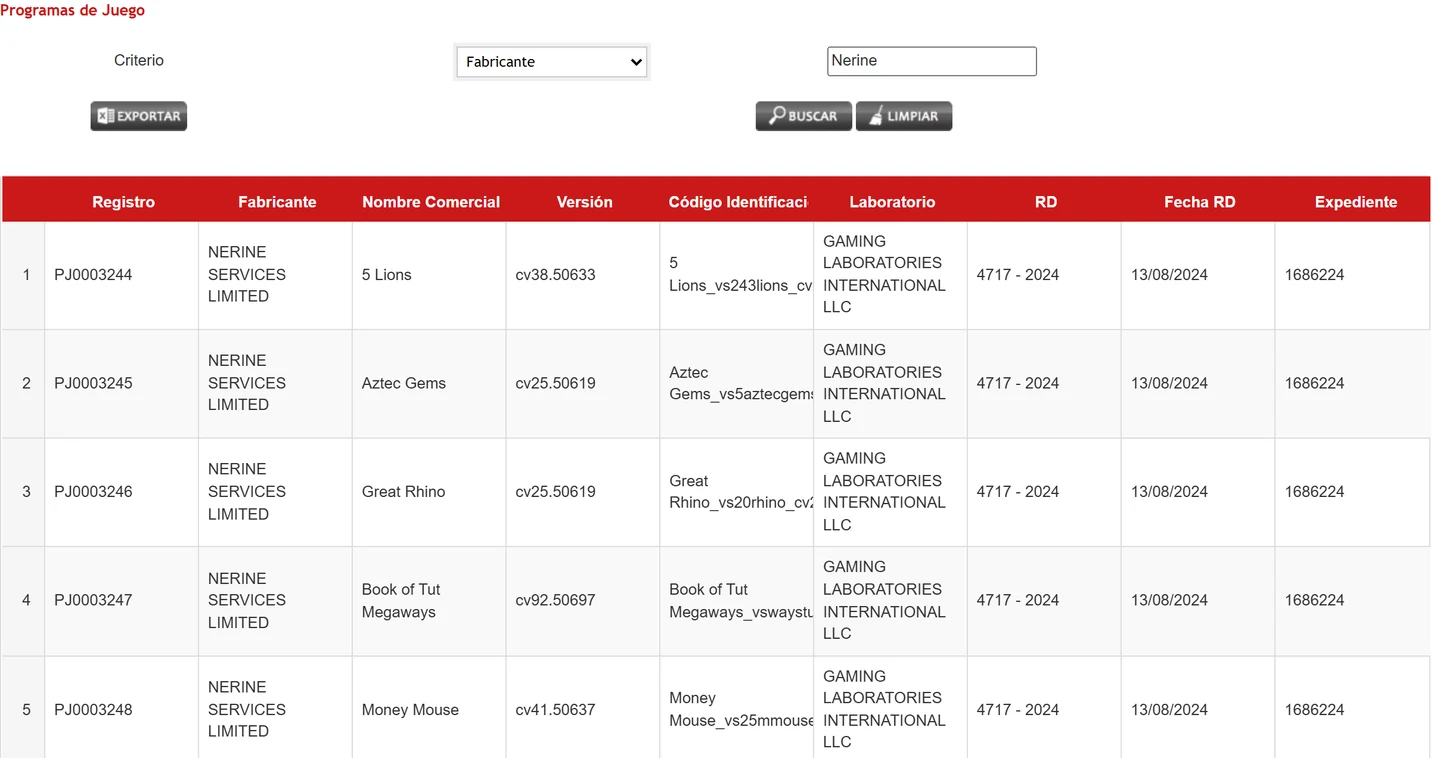
Task: Click version cv92.50697
Action: tap(556, 600)
